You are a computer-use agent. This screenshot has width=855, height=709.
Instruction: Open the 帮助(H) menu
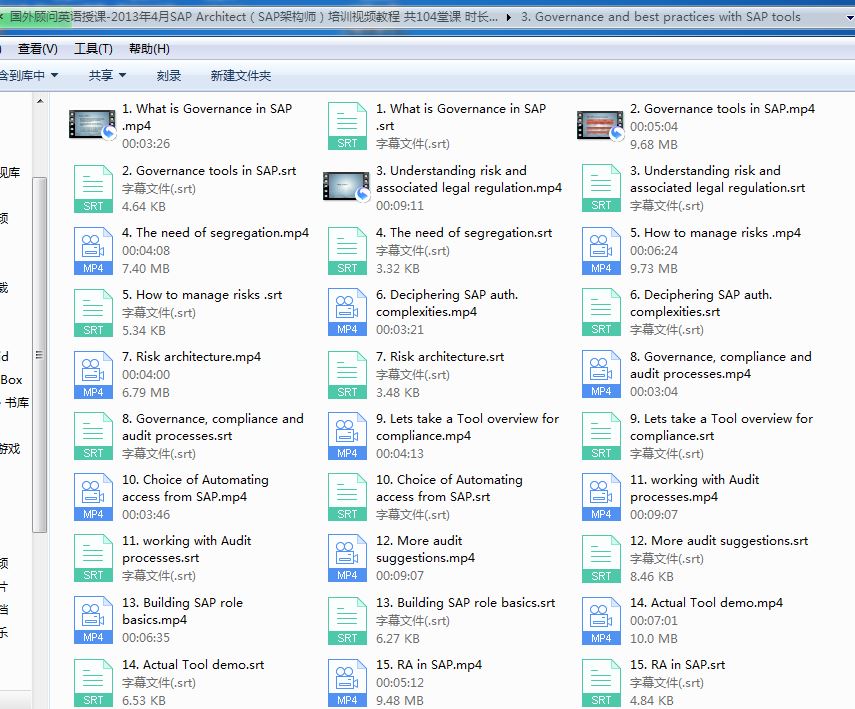coord(149,49)
